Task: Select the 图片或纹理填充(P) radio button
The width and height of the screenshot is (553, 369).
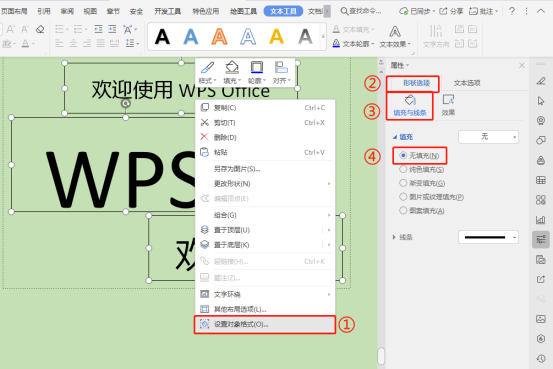Action: (403, 197)
